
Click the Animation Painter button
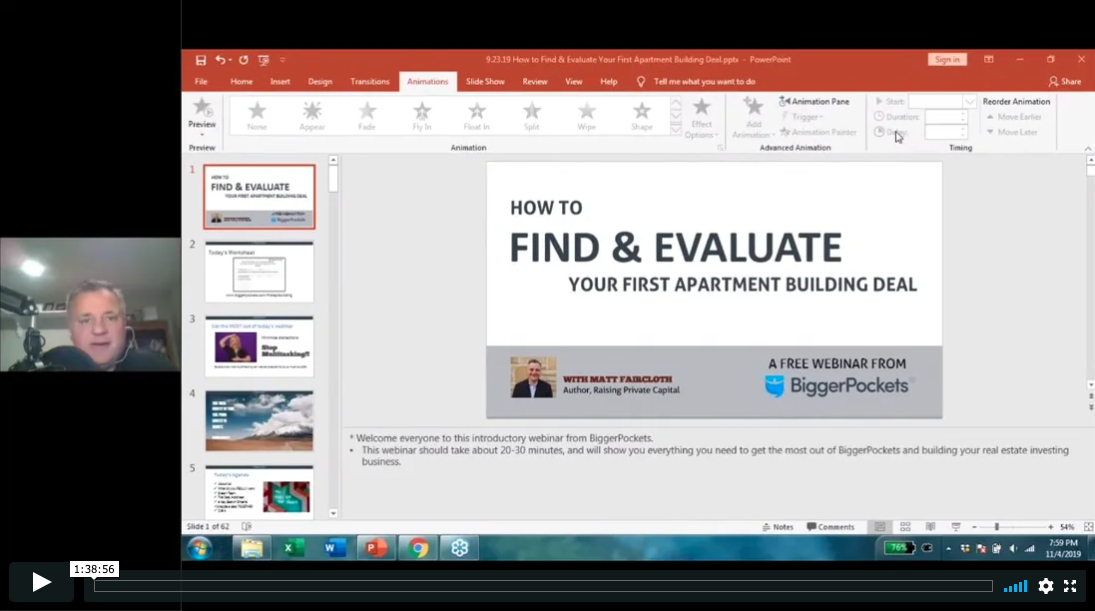[818, 132]
